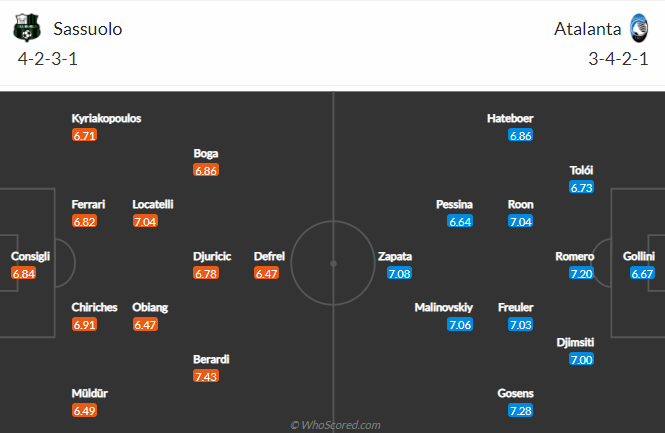
Task: Select Berardi's 7.43 rating badge
Action: click(206, 375)
